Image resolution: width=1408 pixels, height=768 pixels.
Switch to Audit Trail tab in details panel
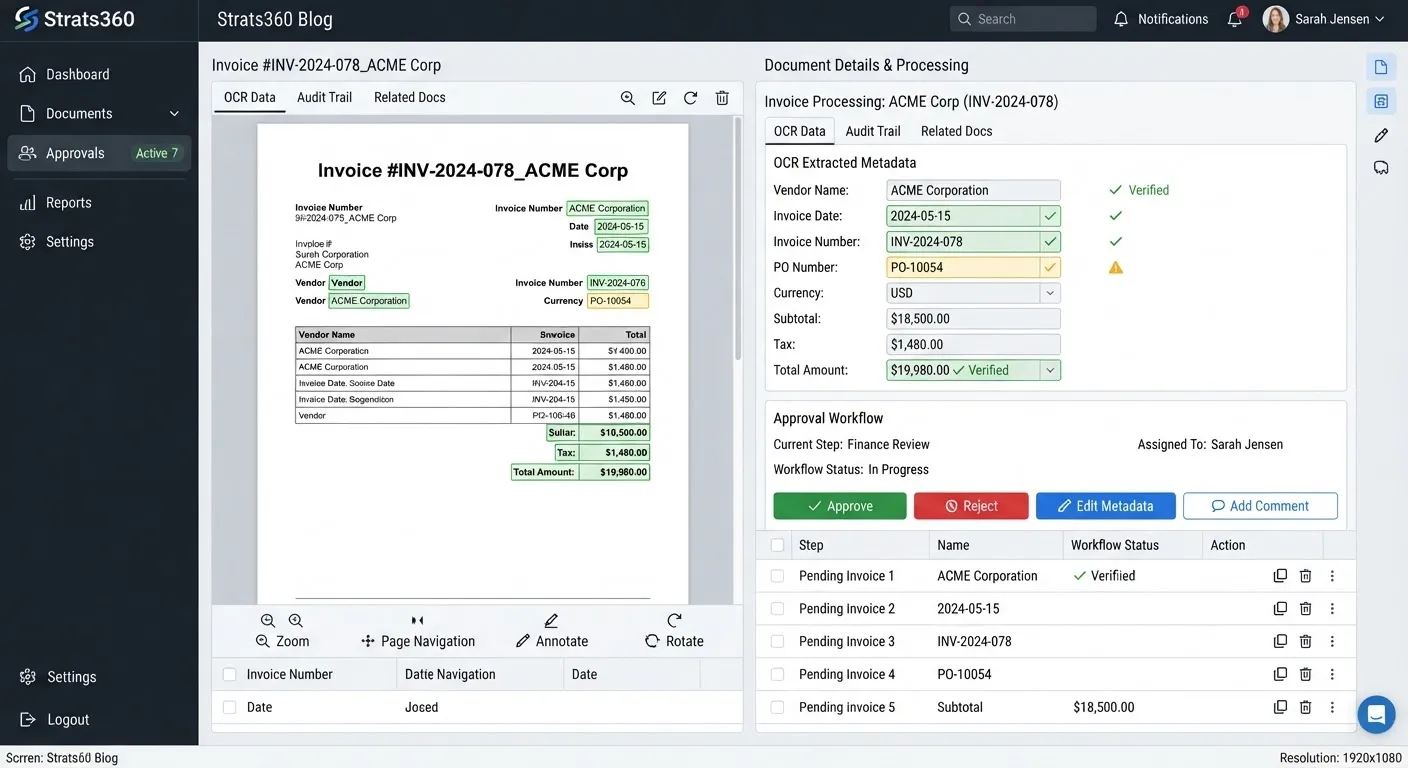pos(873,131)
